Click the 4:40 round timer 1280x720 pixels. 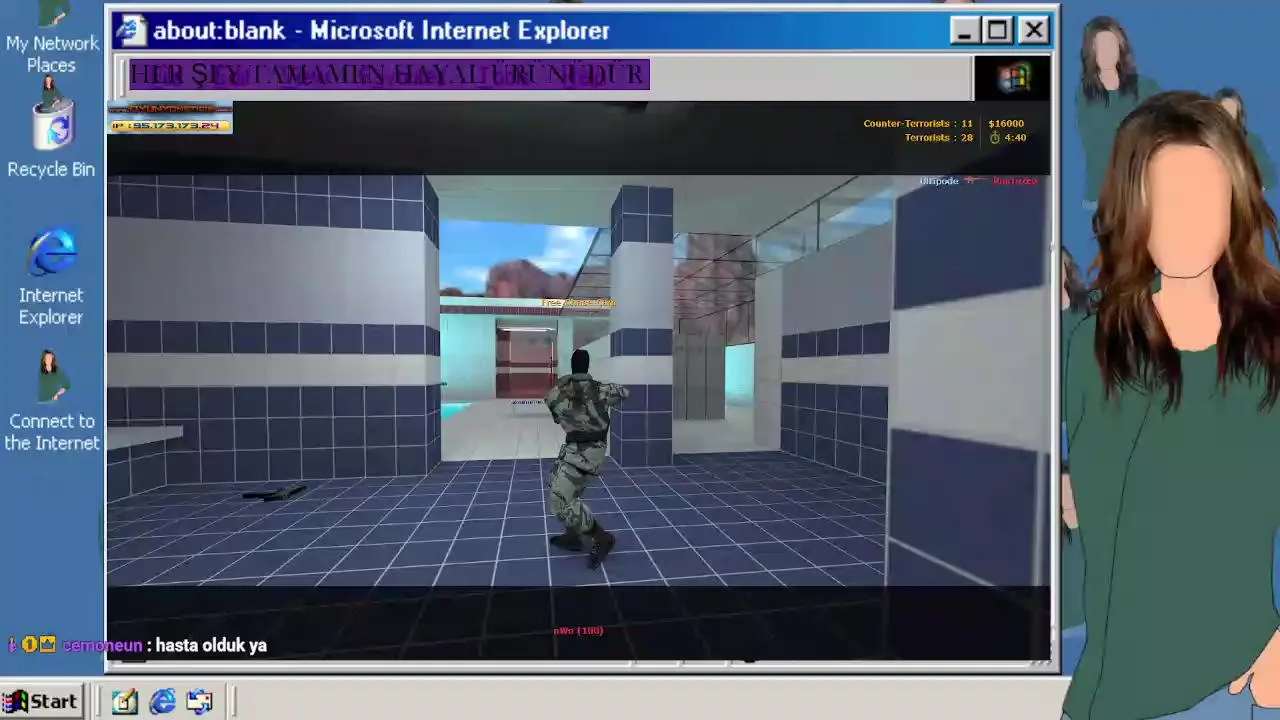(x=1015, y=138)
